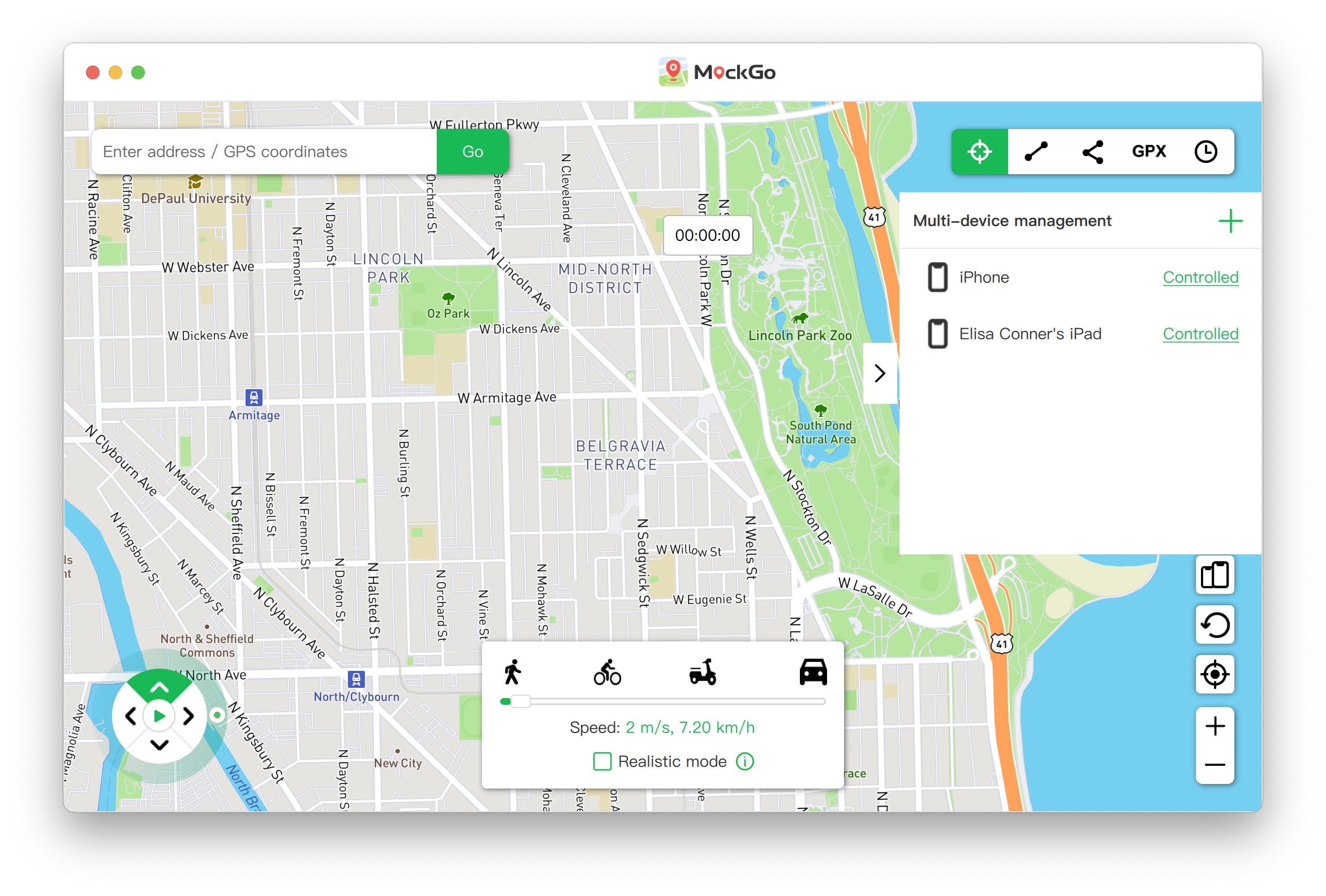Choose the bicycle speed icon
The image size is (1326, 896).
click(607, 673)
